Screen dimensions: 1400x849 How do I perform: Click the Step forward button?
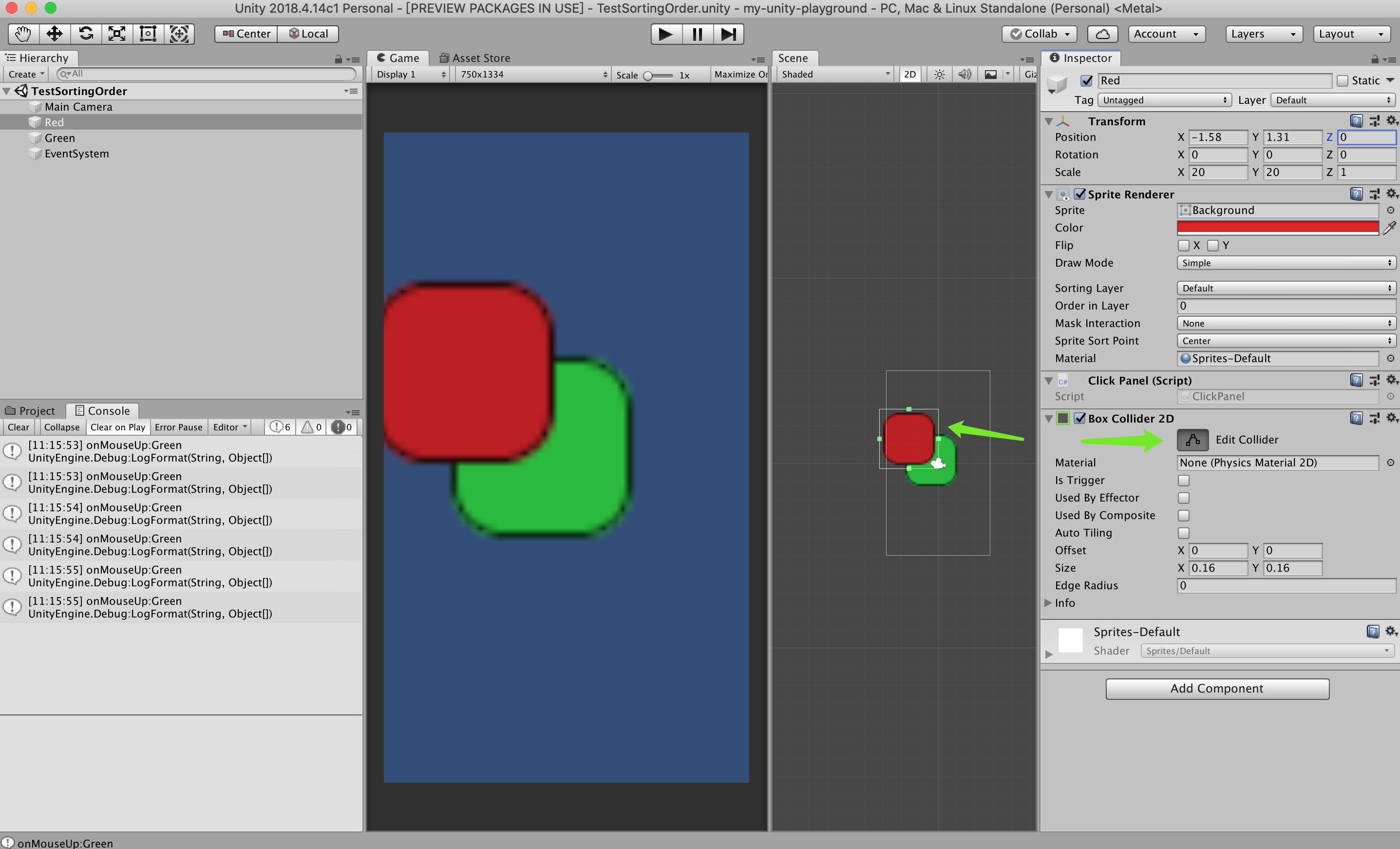728,34
